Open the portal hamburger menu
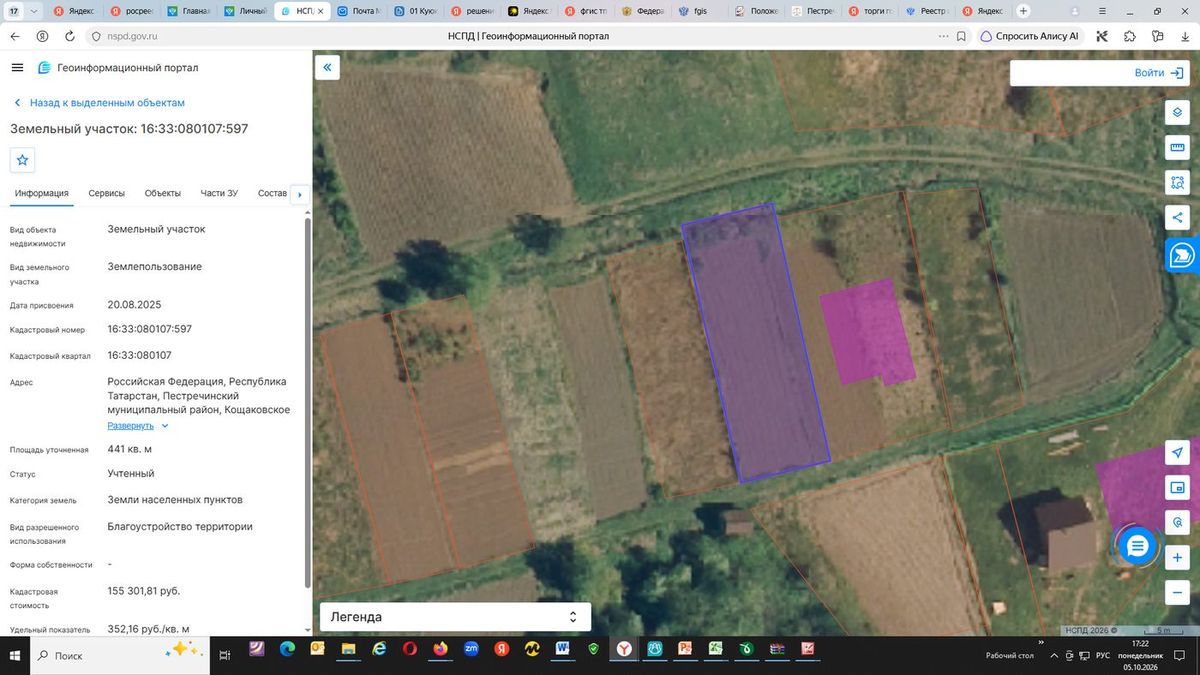1200x675 pixels. (17, 67)
